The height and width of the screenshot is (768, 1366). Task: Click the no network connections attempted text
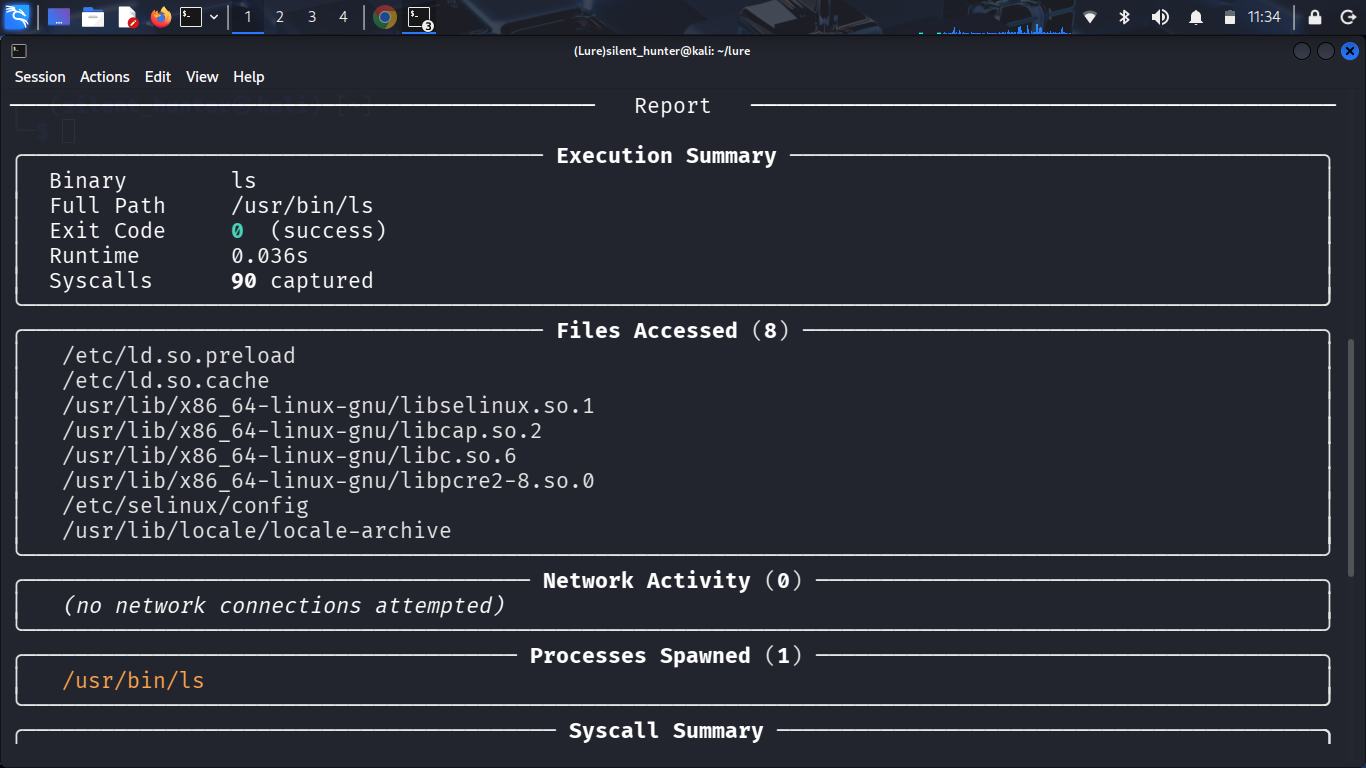tap(283, 606)
